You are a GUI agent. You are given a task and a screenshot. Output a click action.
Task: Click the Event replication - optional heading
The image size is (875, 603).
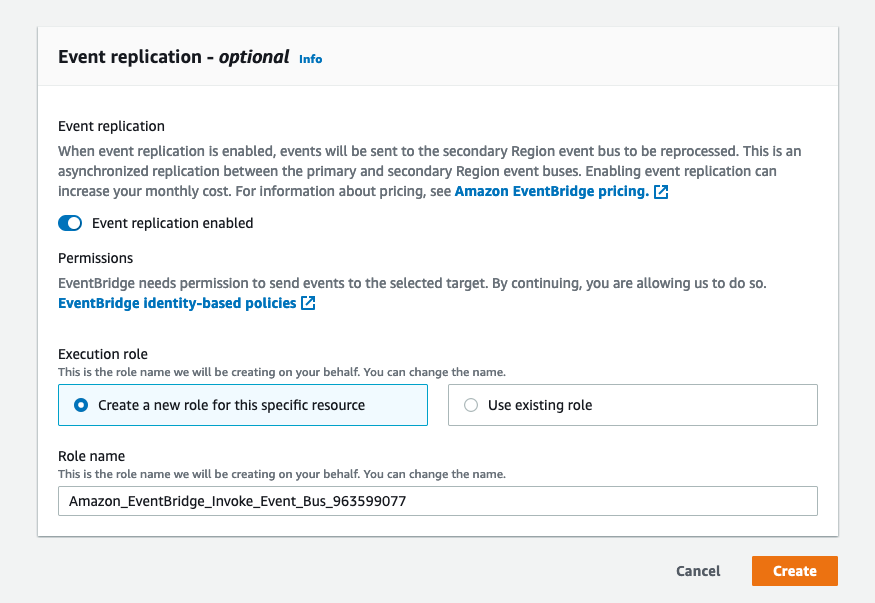click(173, 57)
